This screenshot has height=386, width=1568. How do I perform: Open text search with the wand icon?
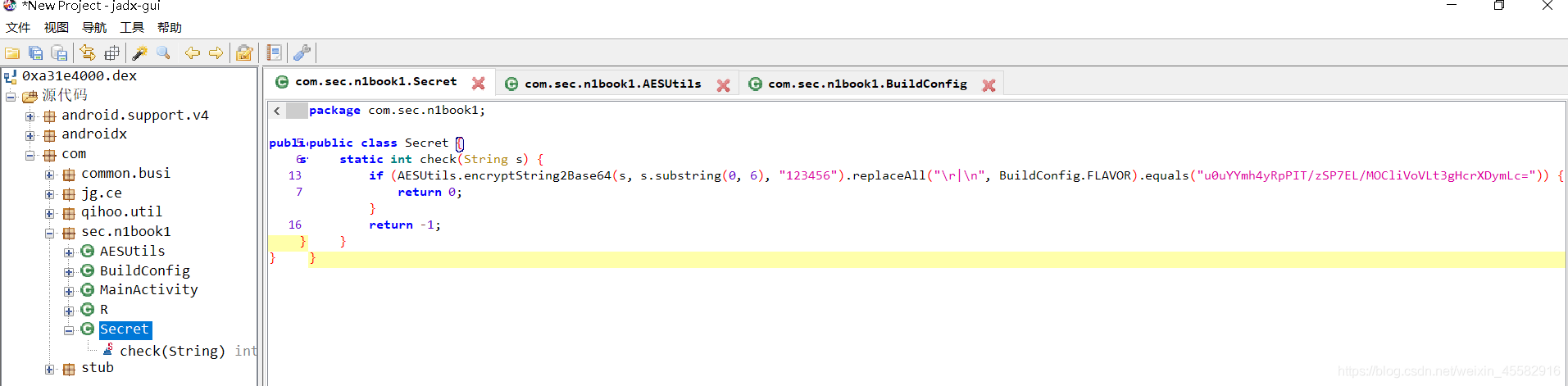click(x=139, y=53)
